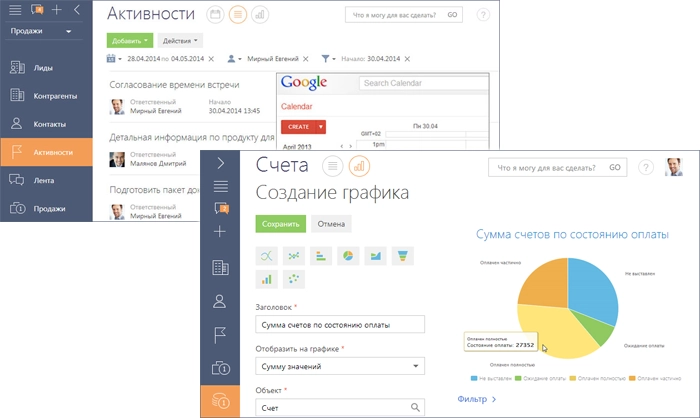The width and height of the screenshot is (700, 418).
Task: Click Search Calendar field in Google window
Action: 424,83
